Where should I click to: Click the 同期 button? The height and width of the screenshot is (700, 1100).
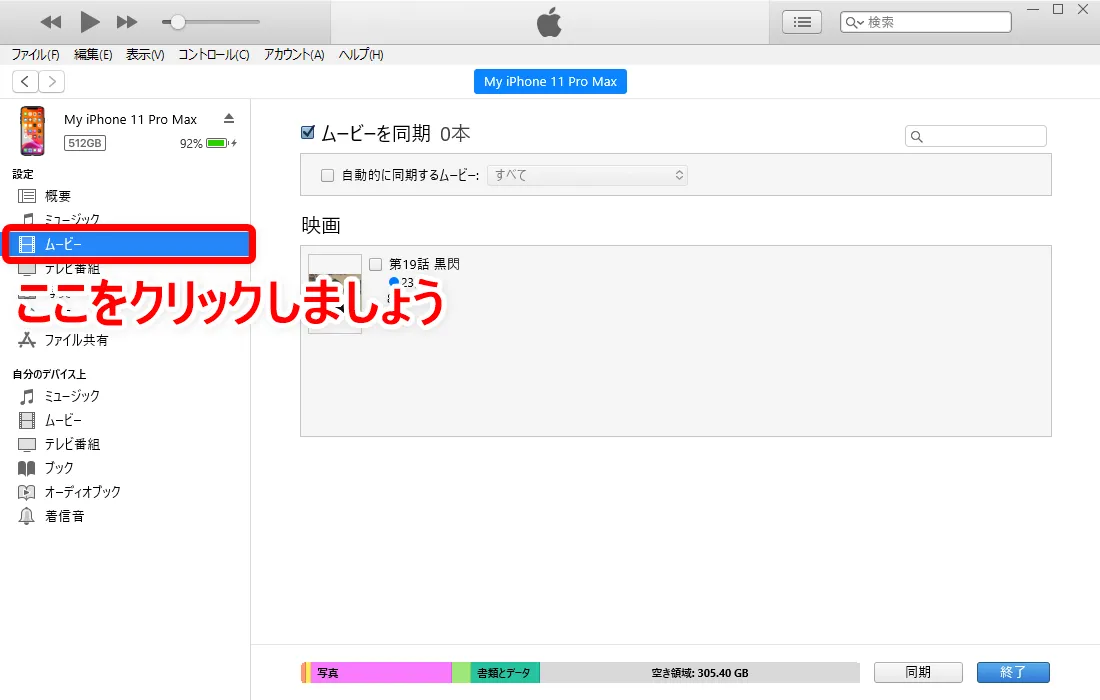point(918,672)
